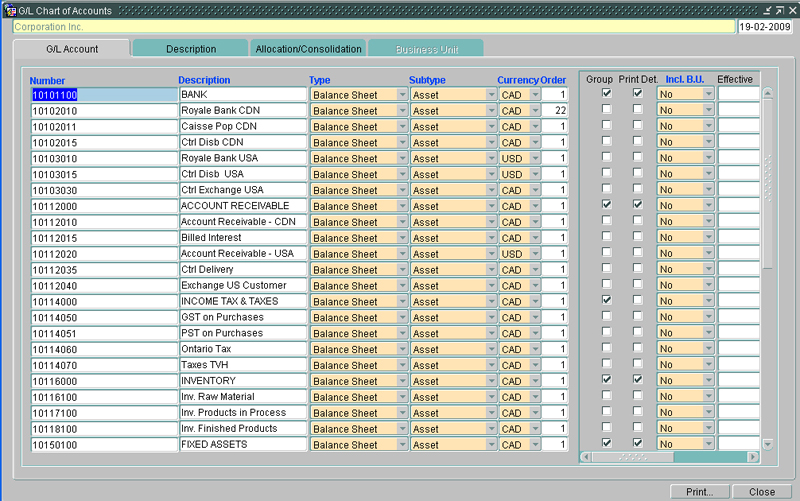The width and height of the screenshot is (800, 501).
Task: Toggle Group checkbox for INCOME TAX & TAXES
Action: [x=606, y=300]
